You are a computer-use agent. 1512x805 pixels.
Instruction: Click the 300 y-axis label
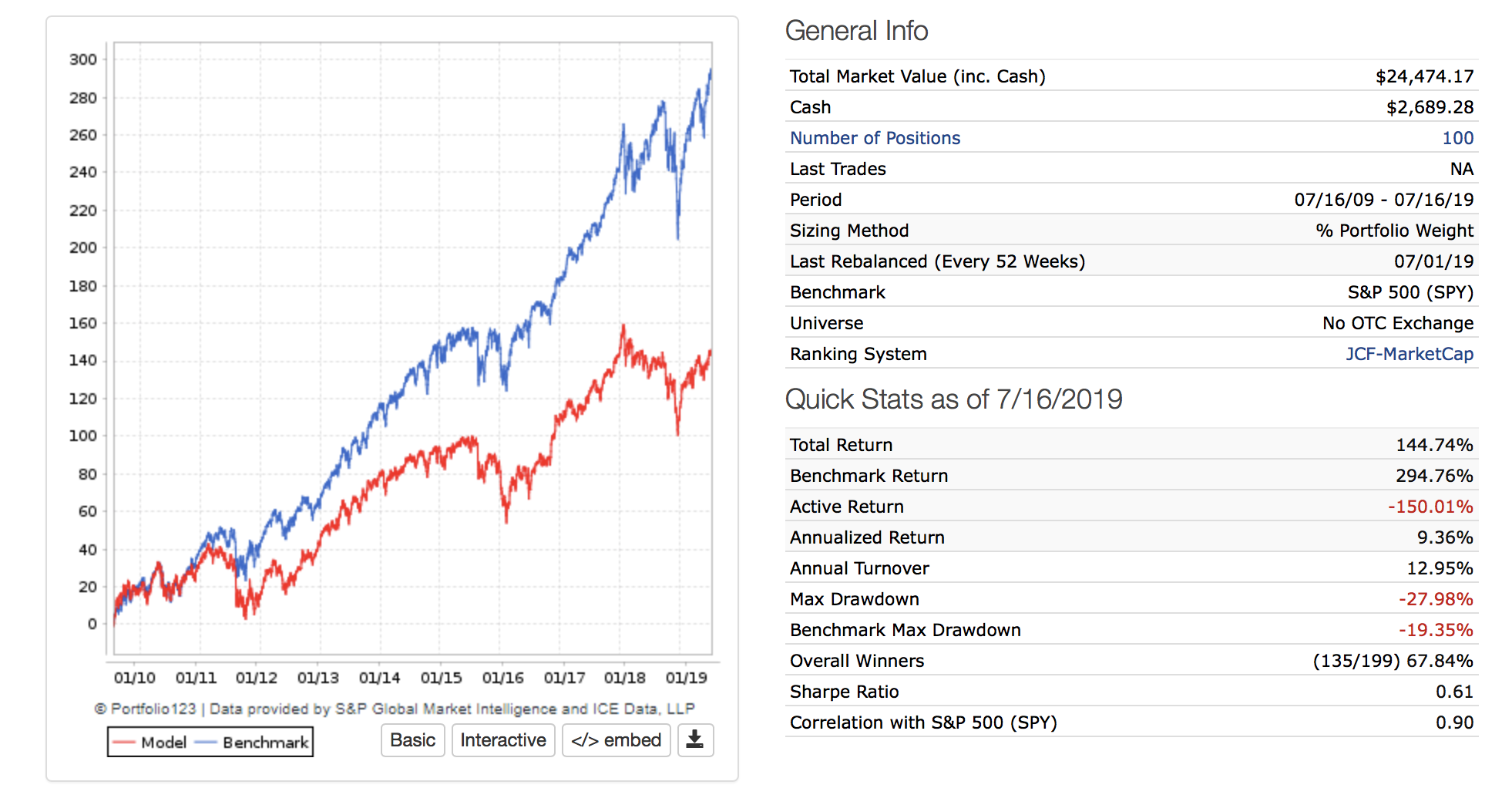click(x=83, y=59)
